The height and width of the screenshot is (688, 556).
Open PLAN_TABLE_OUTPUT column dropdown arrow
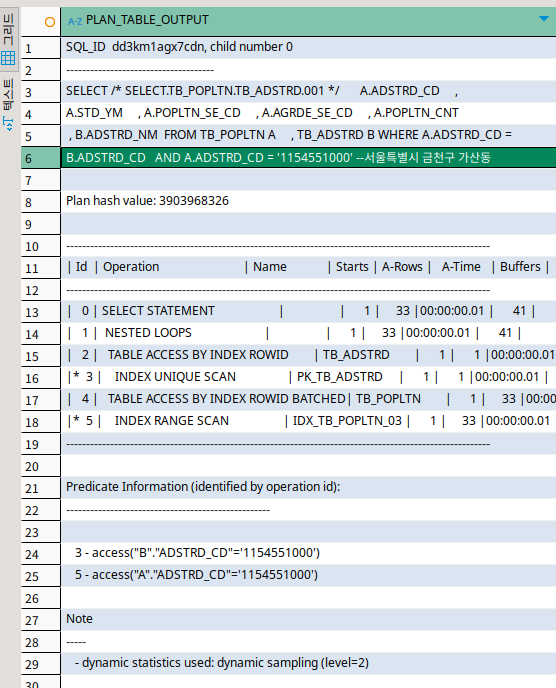coord(544,19)
